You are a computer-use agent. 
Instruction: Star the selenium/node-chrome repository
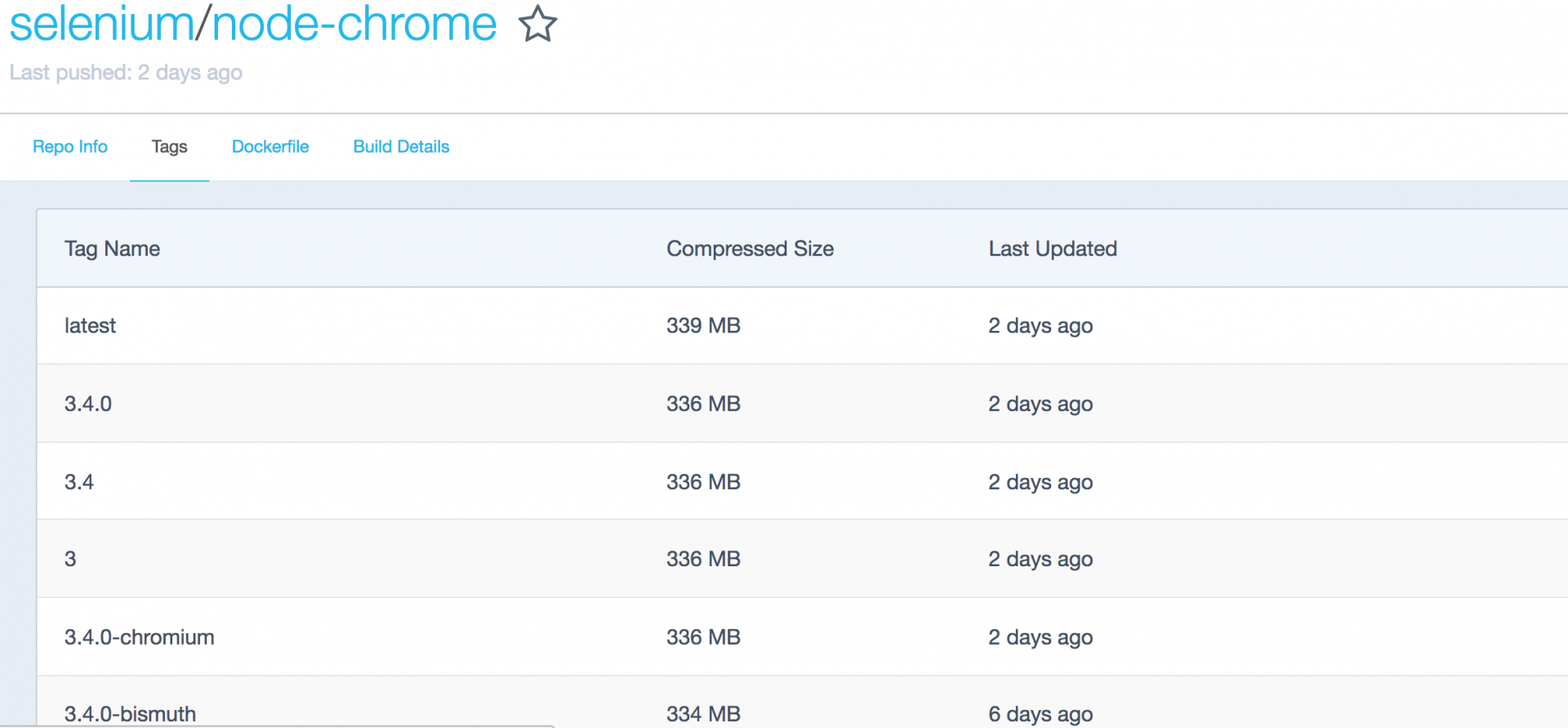[537, 24]
